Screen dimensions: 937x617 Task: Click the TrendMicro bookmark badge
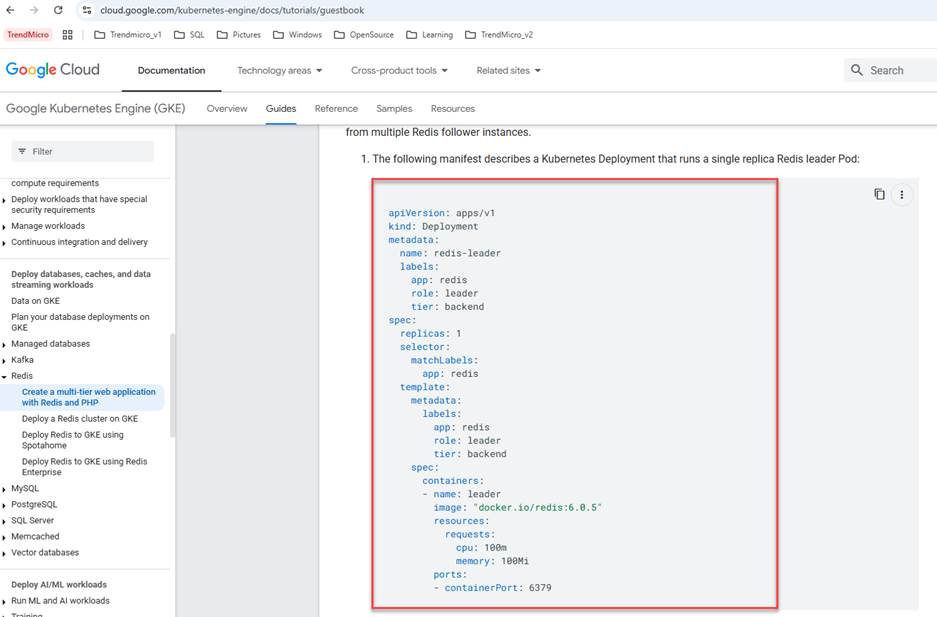(28, 35)
